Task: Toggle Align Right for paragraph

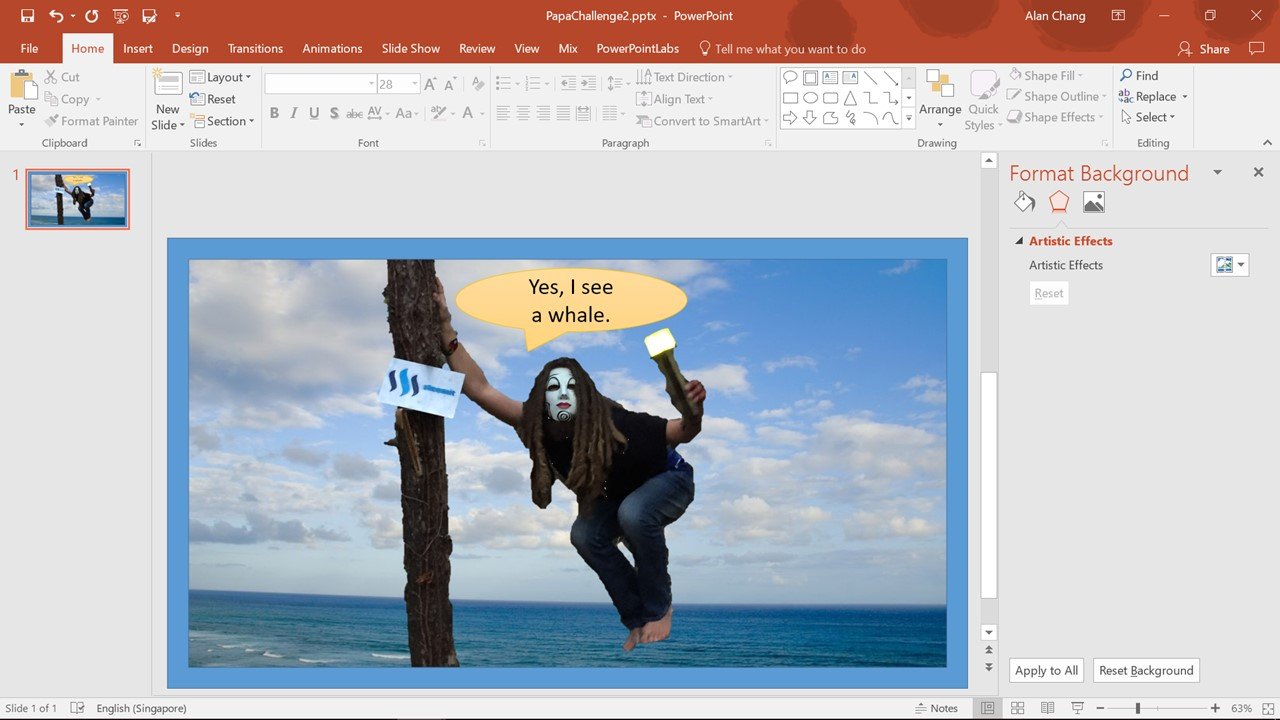Action: point(543,113)
